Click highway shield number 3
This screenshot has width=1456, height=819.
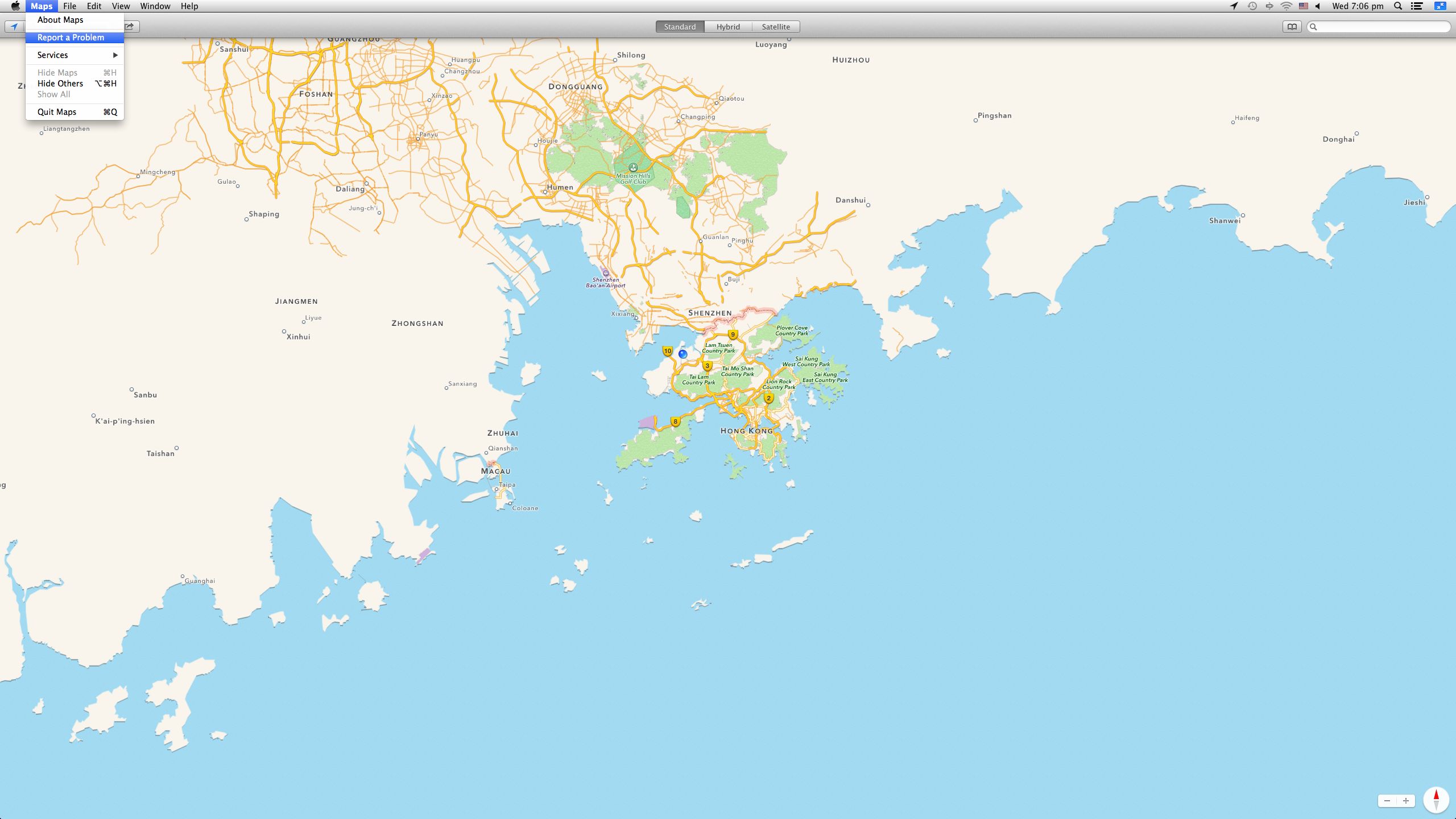708,366
